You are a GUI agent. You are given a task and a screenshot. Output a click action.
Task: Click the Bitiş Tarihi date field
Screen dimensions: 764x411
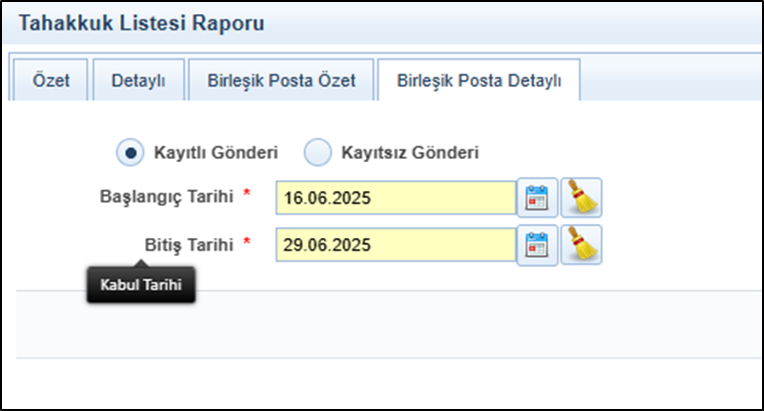tap(396, 245)
